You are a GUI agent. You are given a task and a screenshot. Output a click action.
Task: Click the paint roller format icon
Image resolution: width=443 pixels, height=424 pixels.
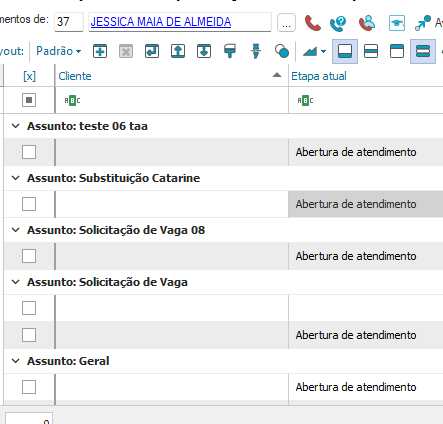tap(230, 51)
